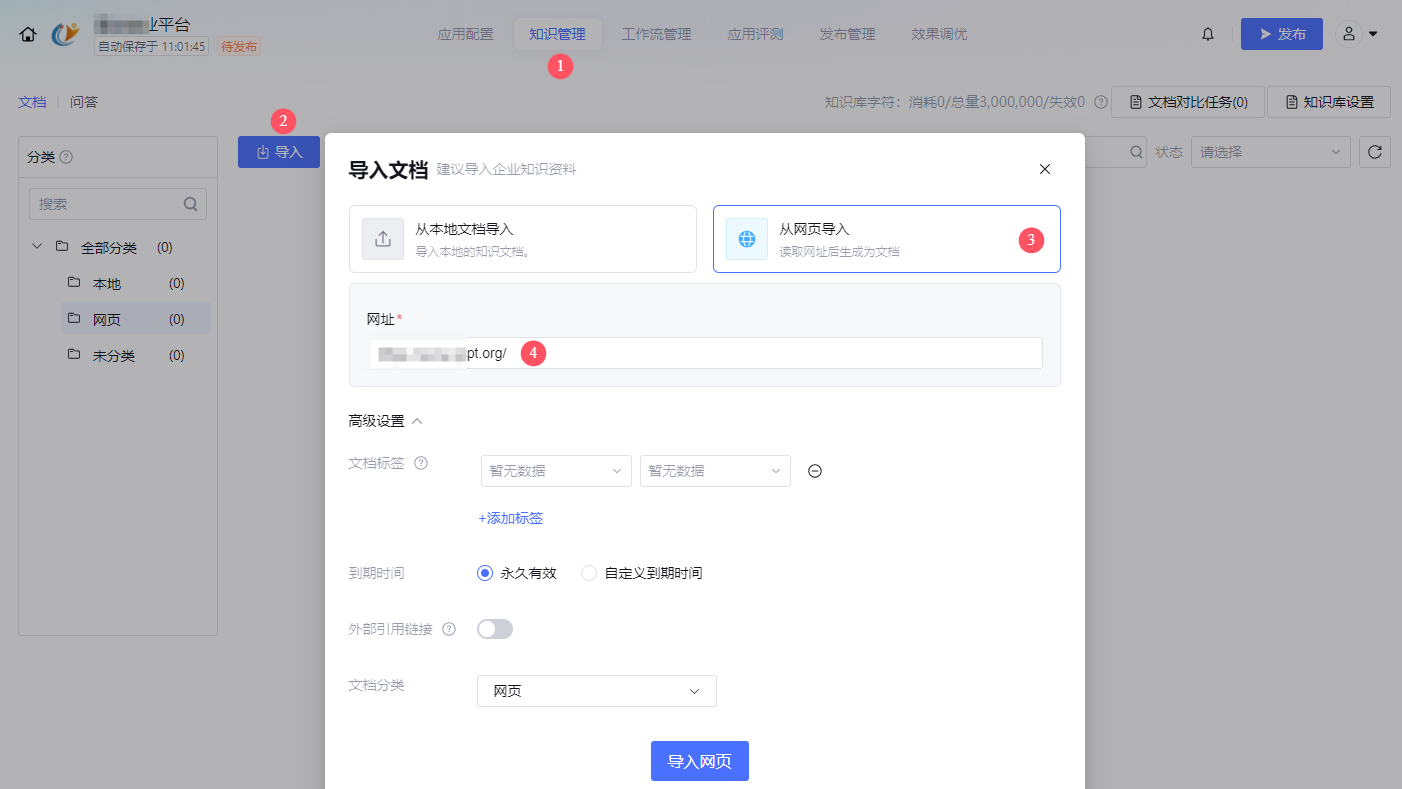Open 知识库设置

pyautogui.click(x=1329, y=102)
